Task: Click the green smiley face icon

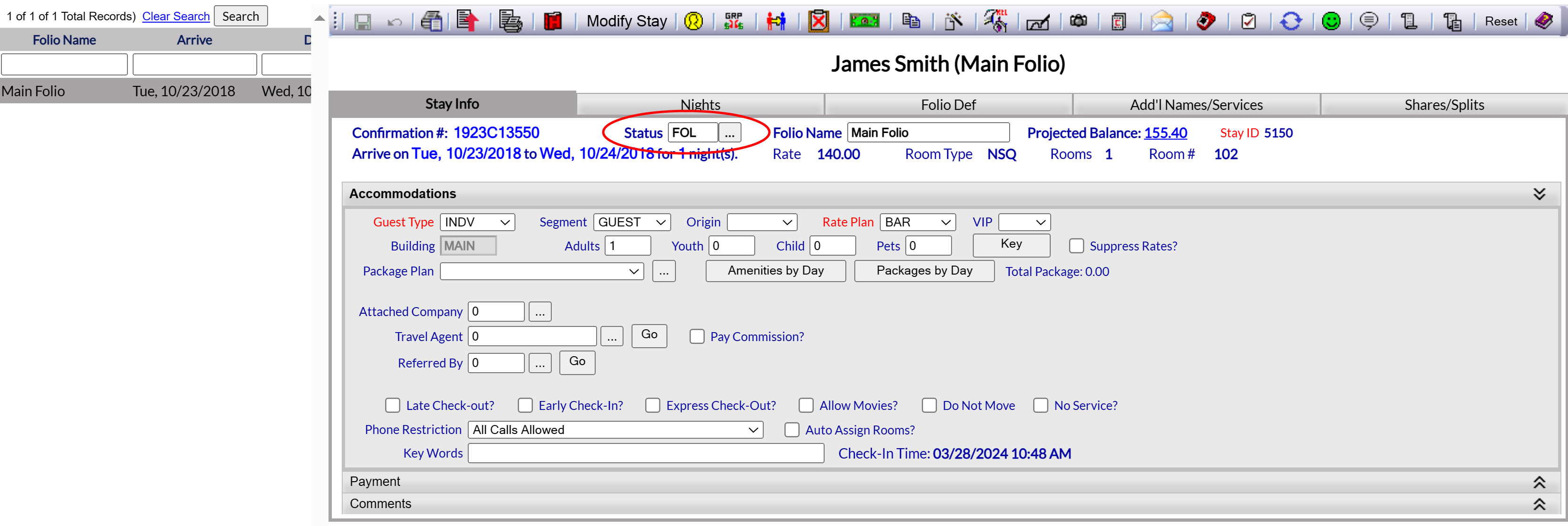Action: (1331, 21)
